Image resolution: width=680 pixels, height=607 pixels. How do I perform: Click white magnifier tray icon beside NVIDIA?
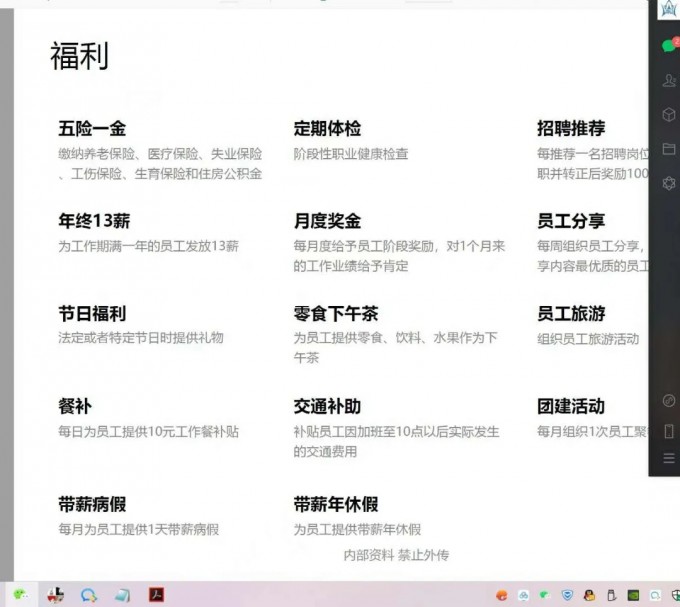coord(655,595)
